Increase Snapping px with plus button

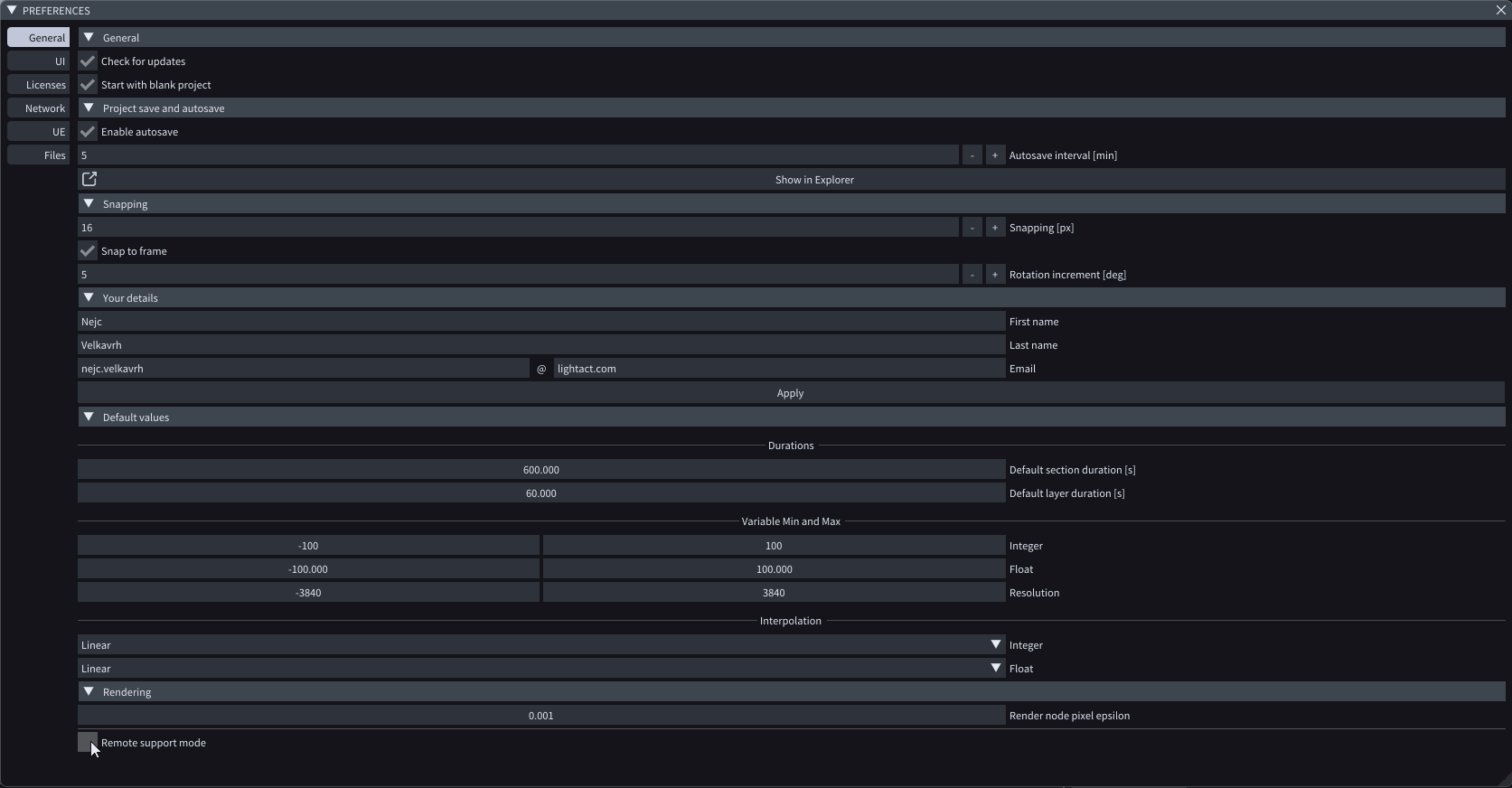[x=995, y=228]
